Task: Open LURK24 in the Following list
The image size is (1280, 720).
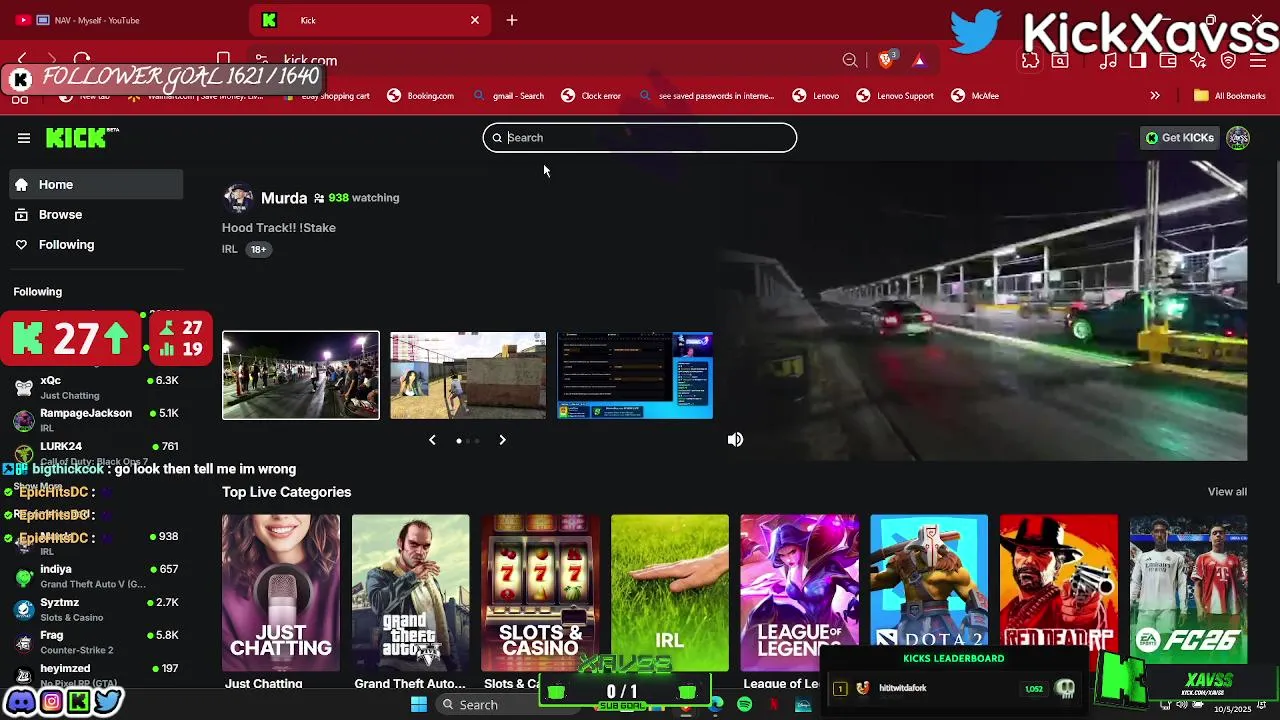Action: [96, 452]
